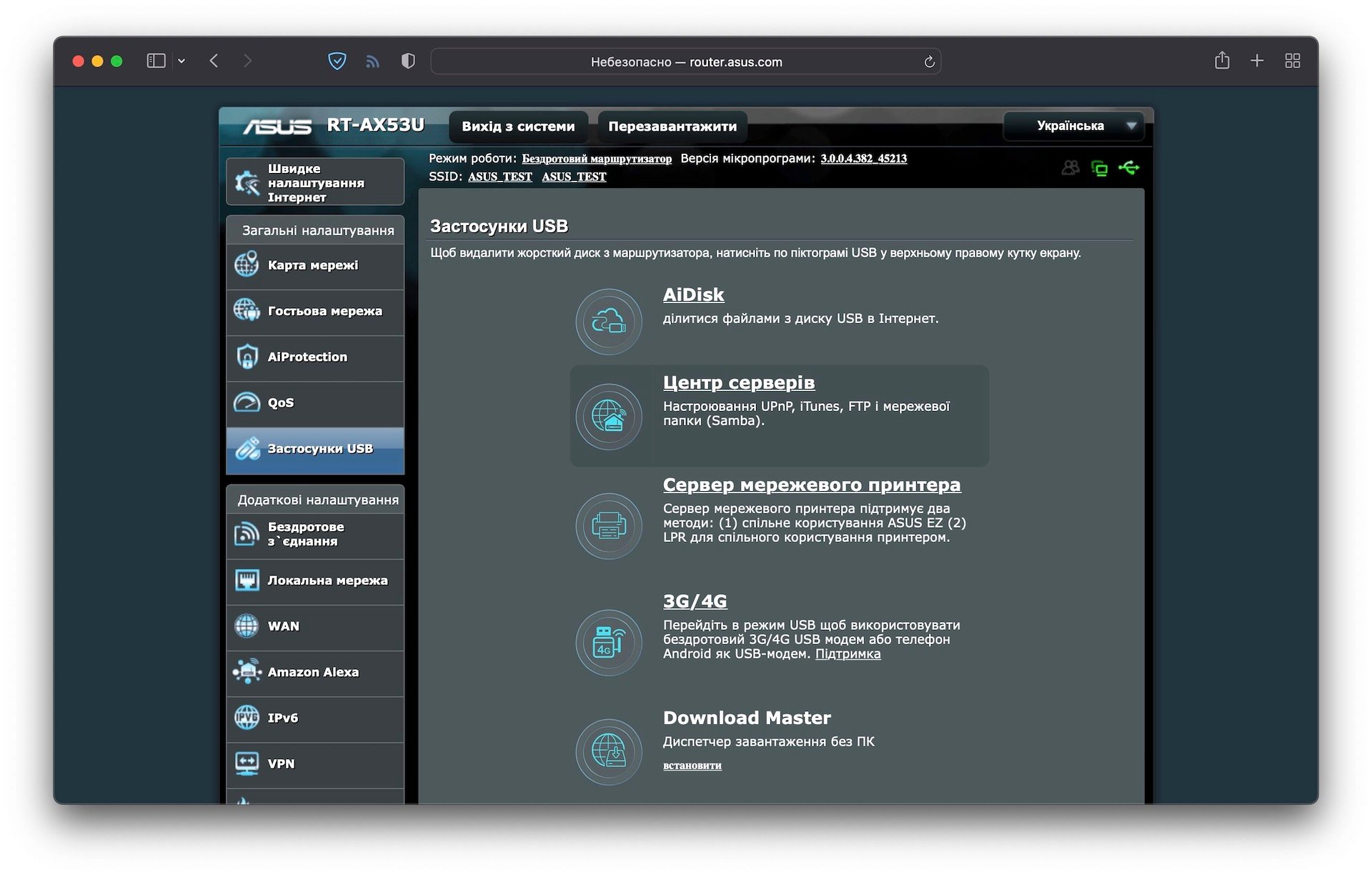Open Швидке налаштування Інтернет menu
Image resolution: width=1372 pixels, height=875 pixels.
(315, 182)
